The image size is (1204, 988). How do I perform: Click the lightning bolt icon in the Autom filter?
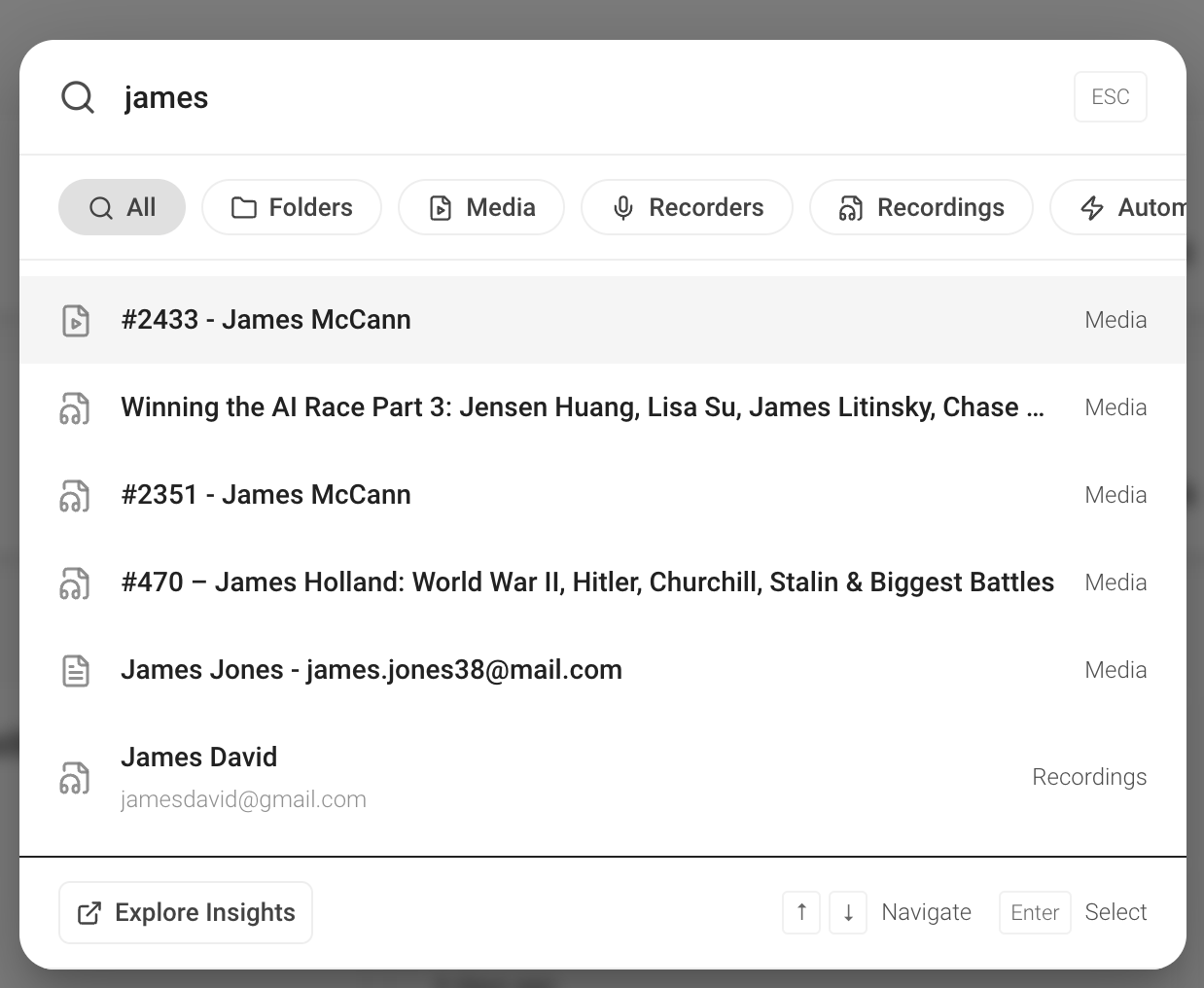(1092, 208)
